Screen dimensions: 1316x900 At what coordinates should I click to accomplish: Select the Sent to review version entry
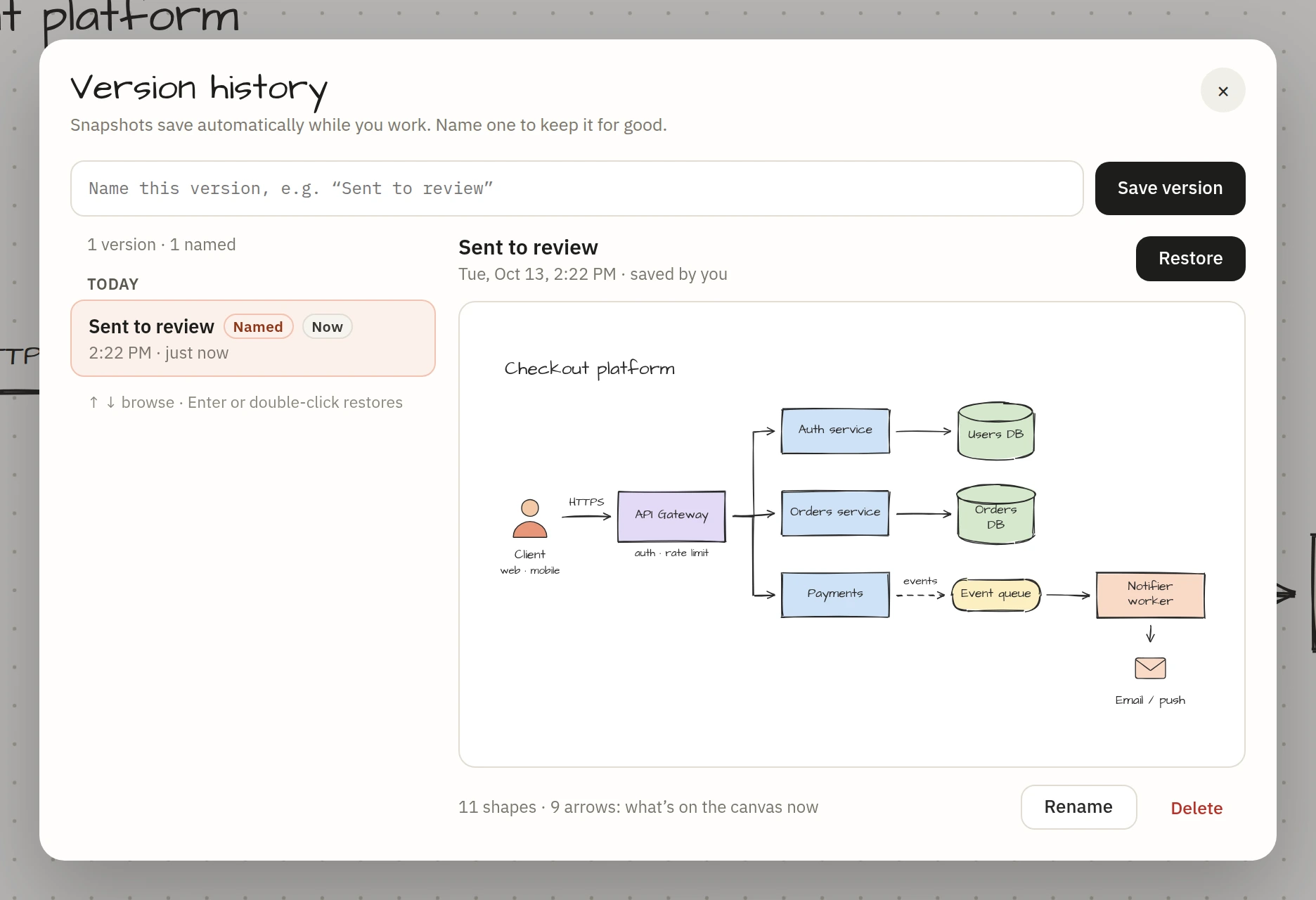point(253,338)
